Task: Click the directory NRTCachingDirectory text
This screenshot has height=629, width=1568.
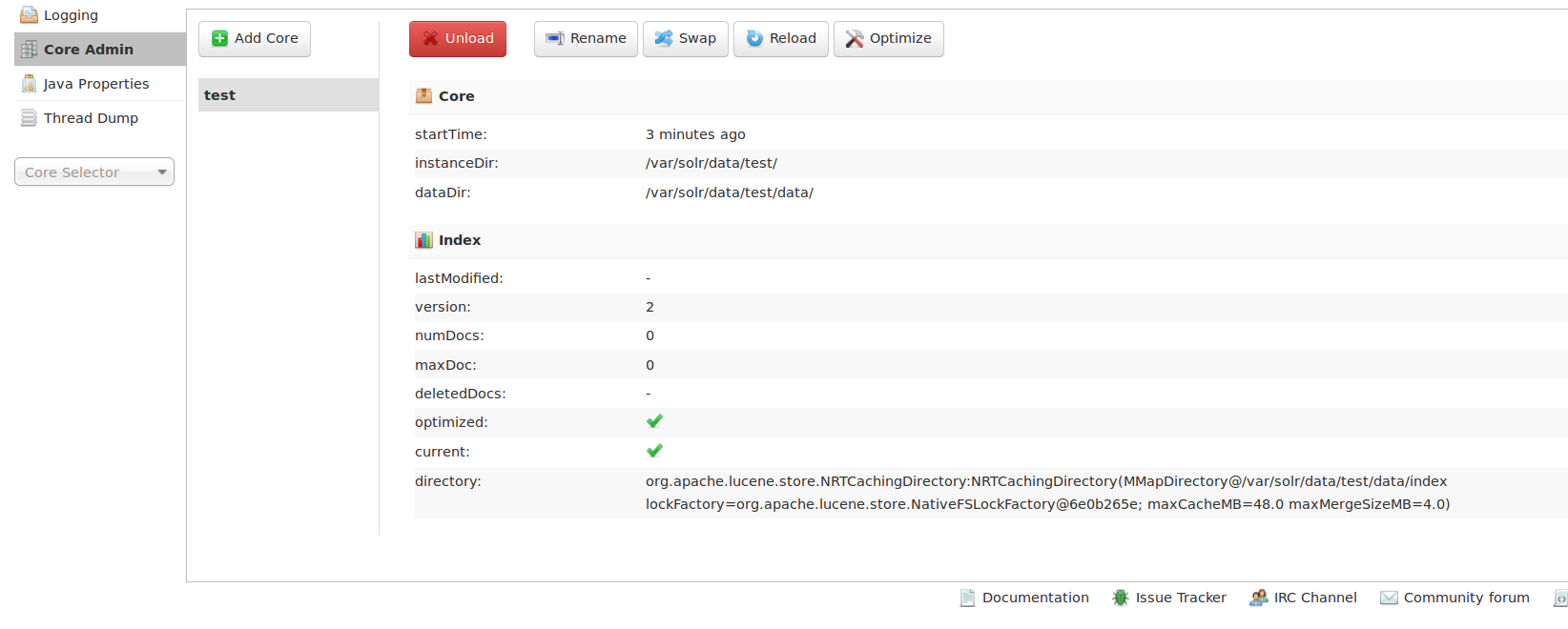Action: pos(1046,481)
